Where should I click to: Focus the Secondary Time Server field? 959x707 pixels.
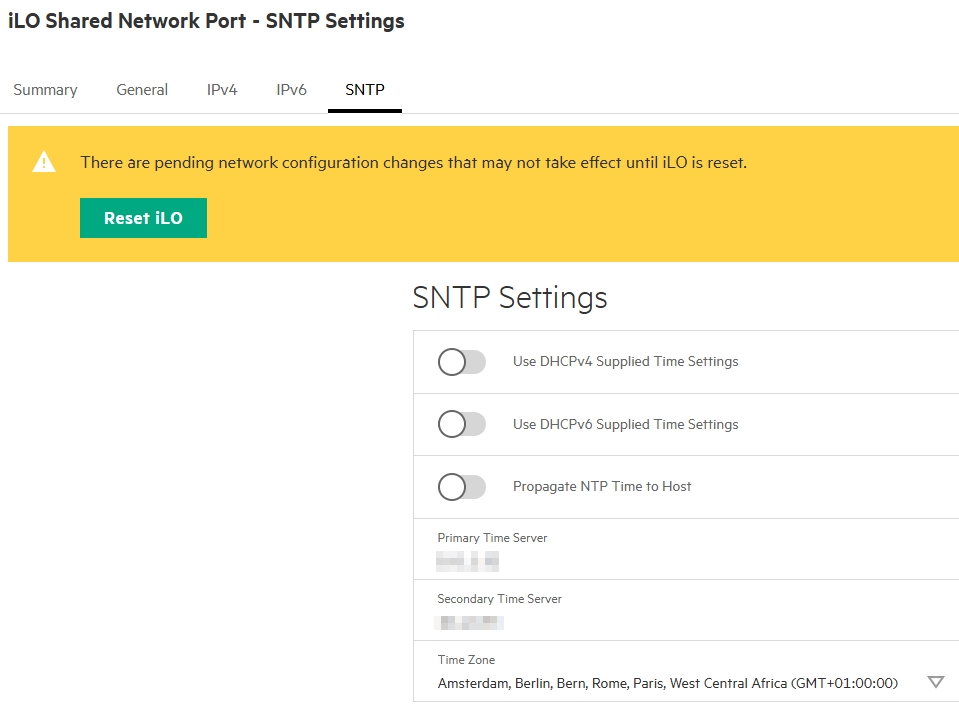click(600, 622)
